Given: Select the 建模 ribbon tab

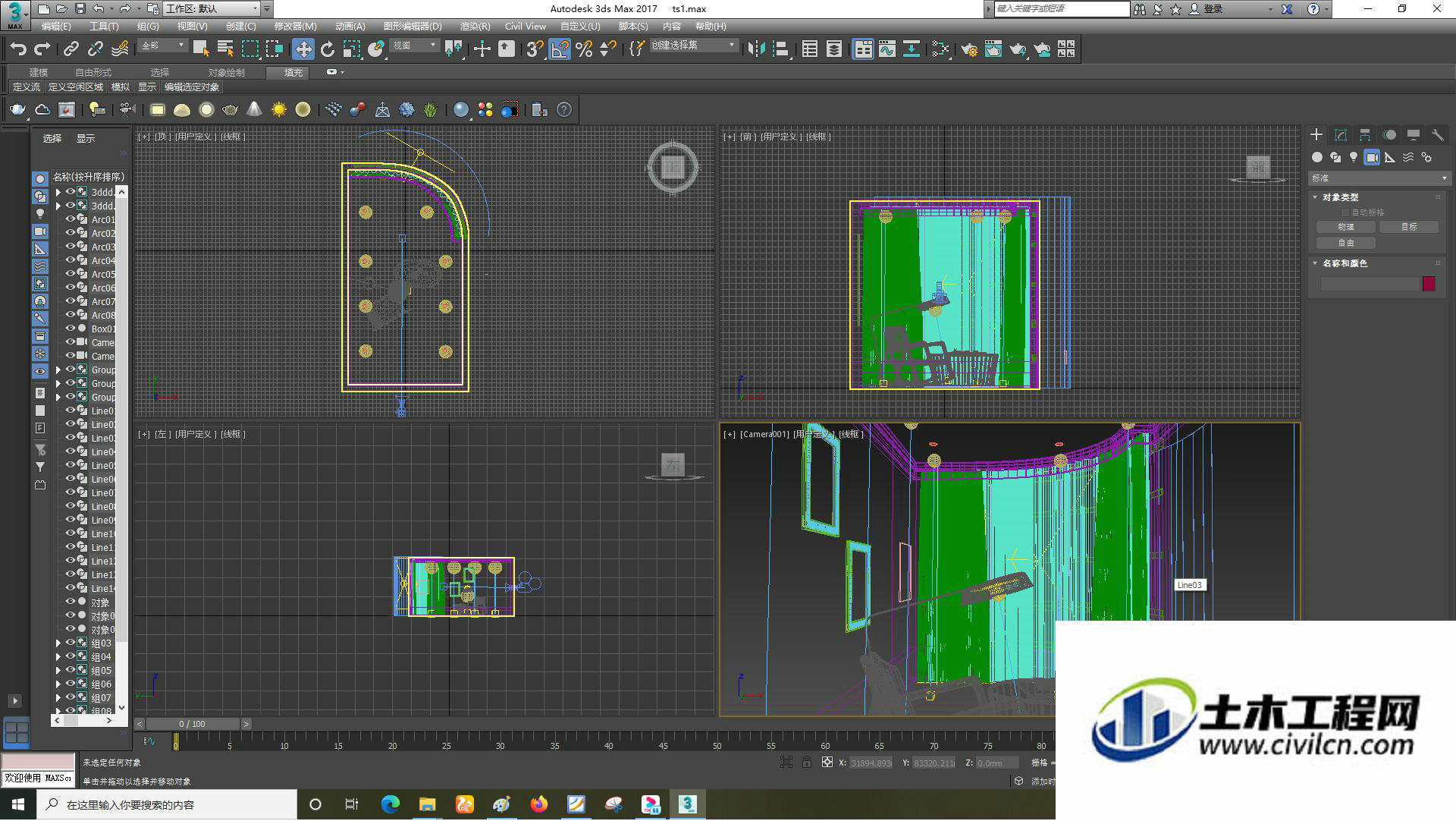Looking at the screenshot, I should (39, 73).
